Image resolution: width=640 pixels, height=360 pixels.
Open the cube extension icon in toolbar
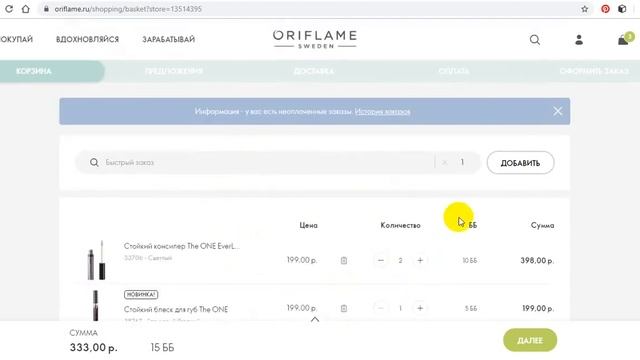click(x=622, y=9)
